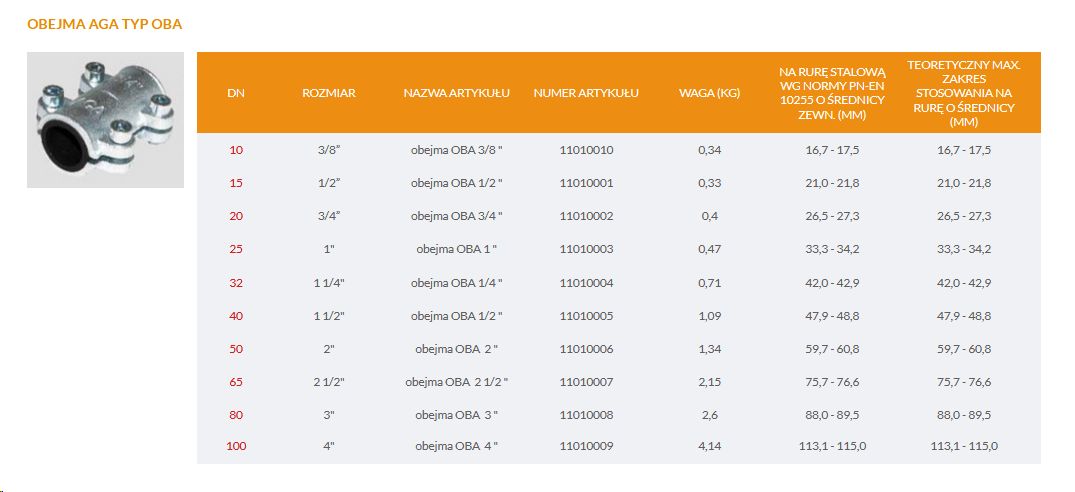Click weight value 4,14
Image resolution: width=1075 pixels, height=492 pixels.
710,446
